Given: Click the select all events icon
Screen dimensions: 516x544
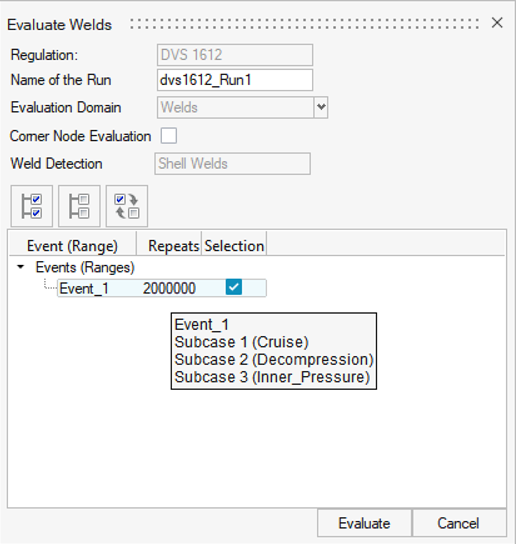Looking at the screenshot, I should 32,206.
